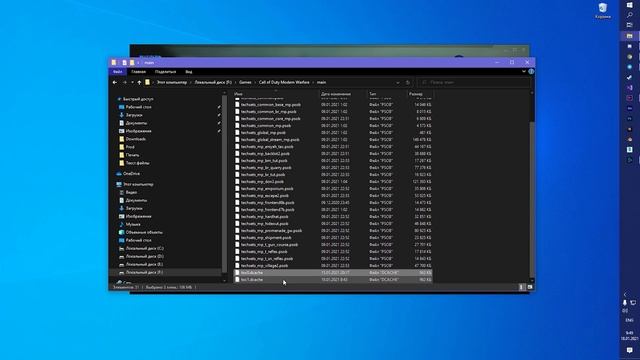
Task: Open the Downloads folder in sidebar
Action: point(136,139)
